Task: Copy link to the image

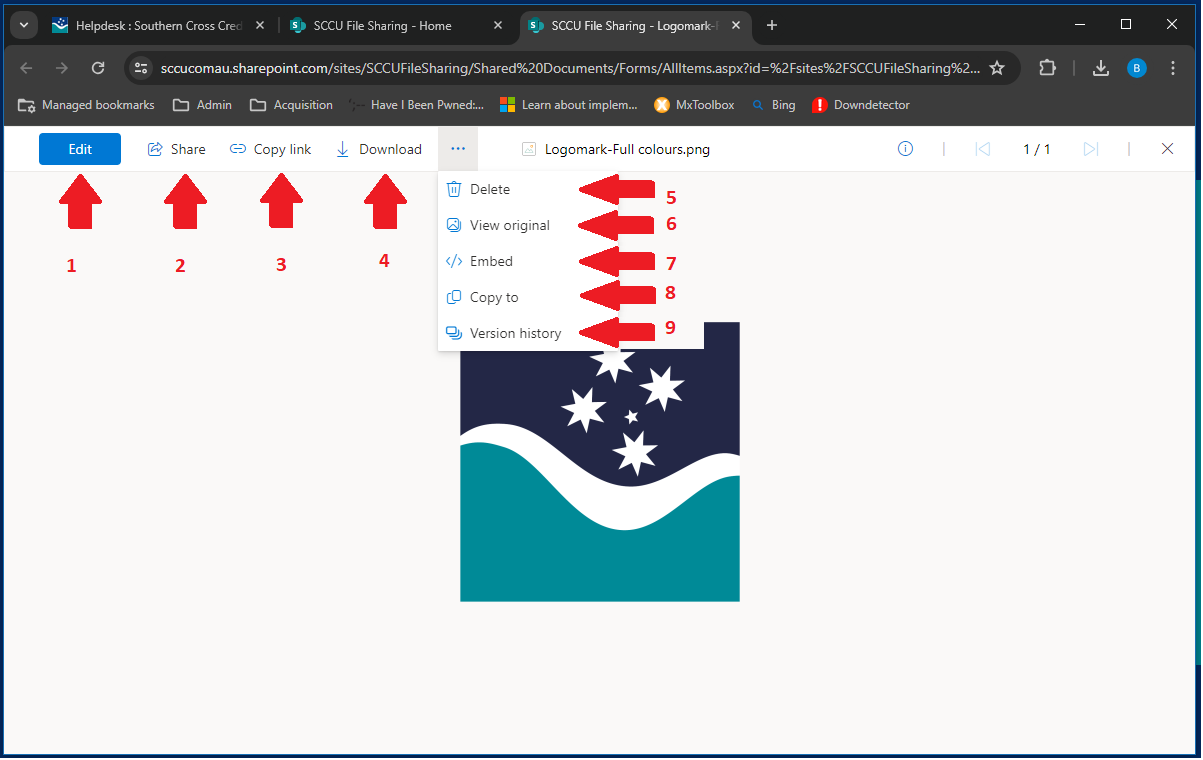Action: click(271, 149)
